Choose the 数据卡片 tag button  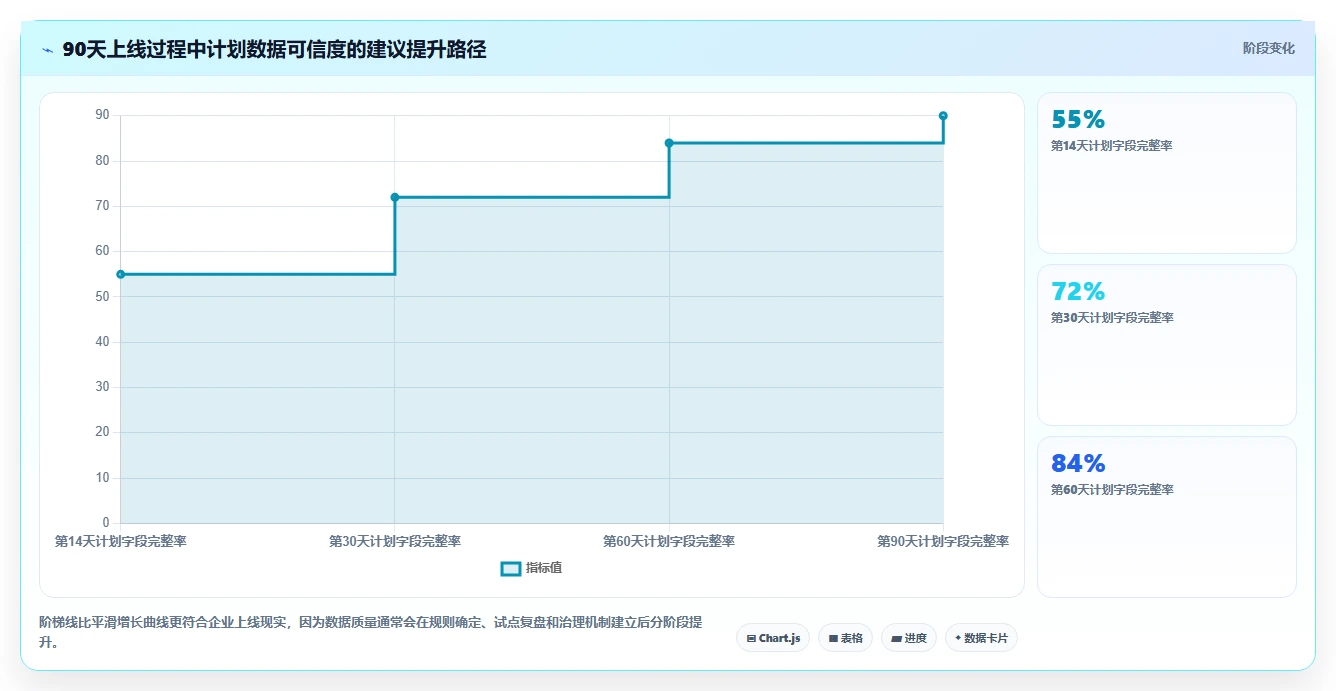click(981, 638)
